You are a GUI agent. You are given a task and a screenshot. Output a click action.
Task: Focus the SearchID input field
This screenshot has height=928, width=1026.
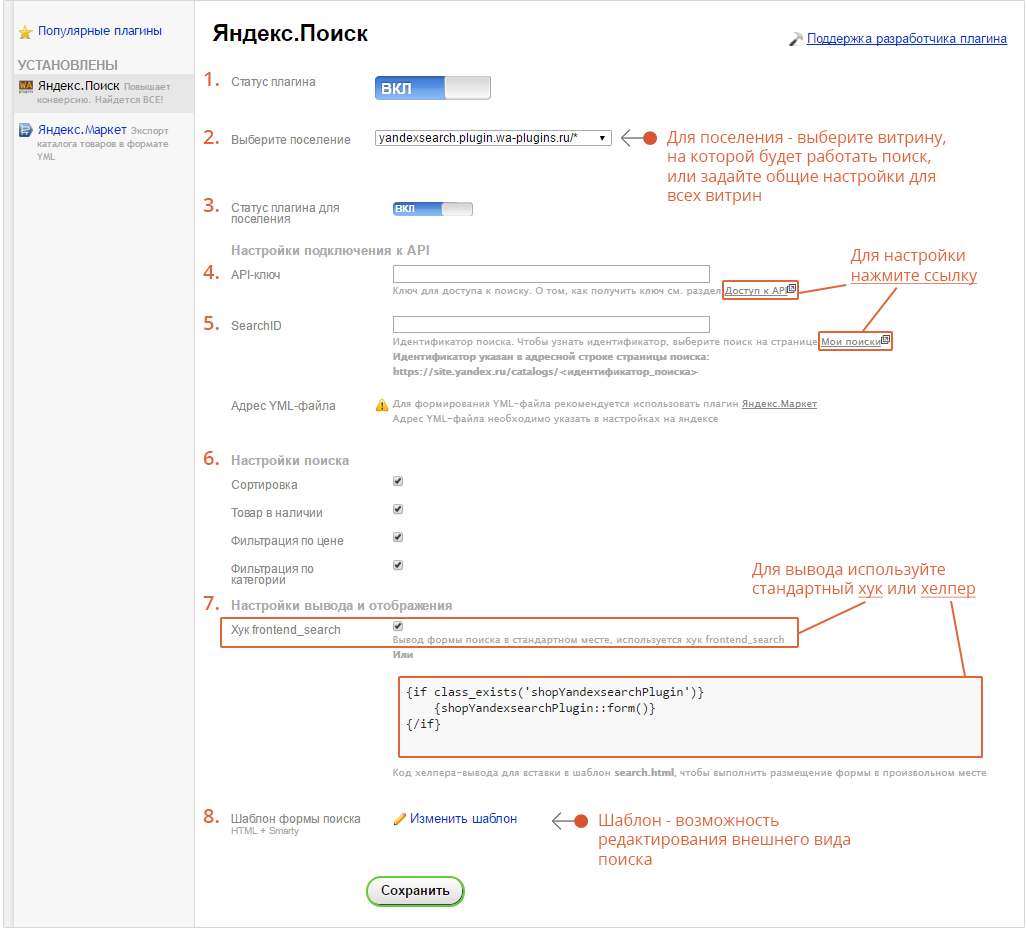click(x=551, y=324)
